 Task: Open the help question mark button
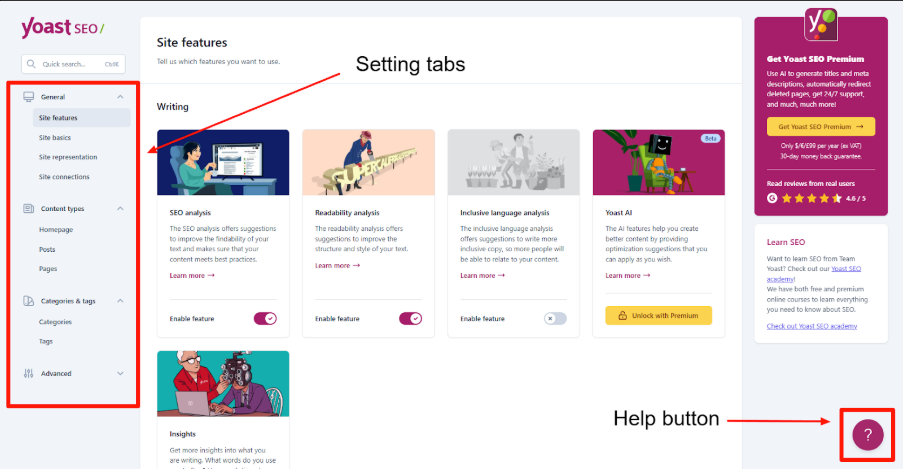[868, 435]
